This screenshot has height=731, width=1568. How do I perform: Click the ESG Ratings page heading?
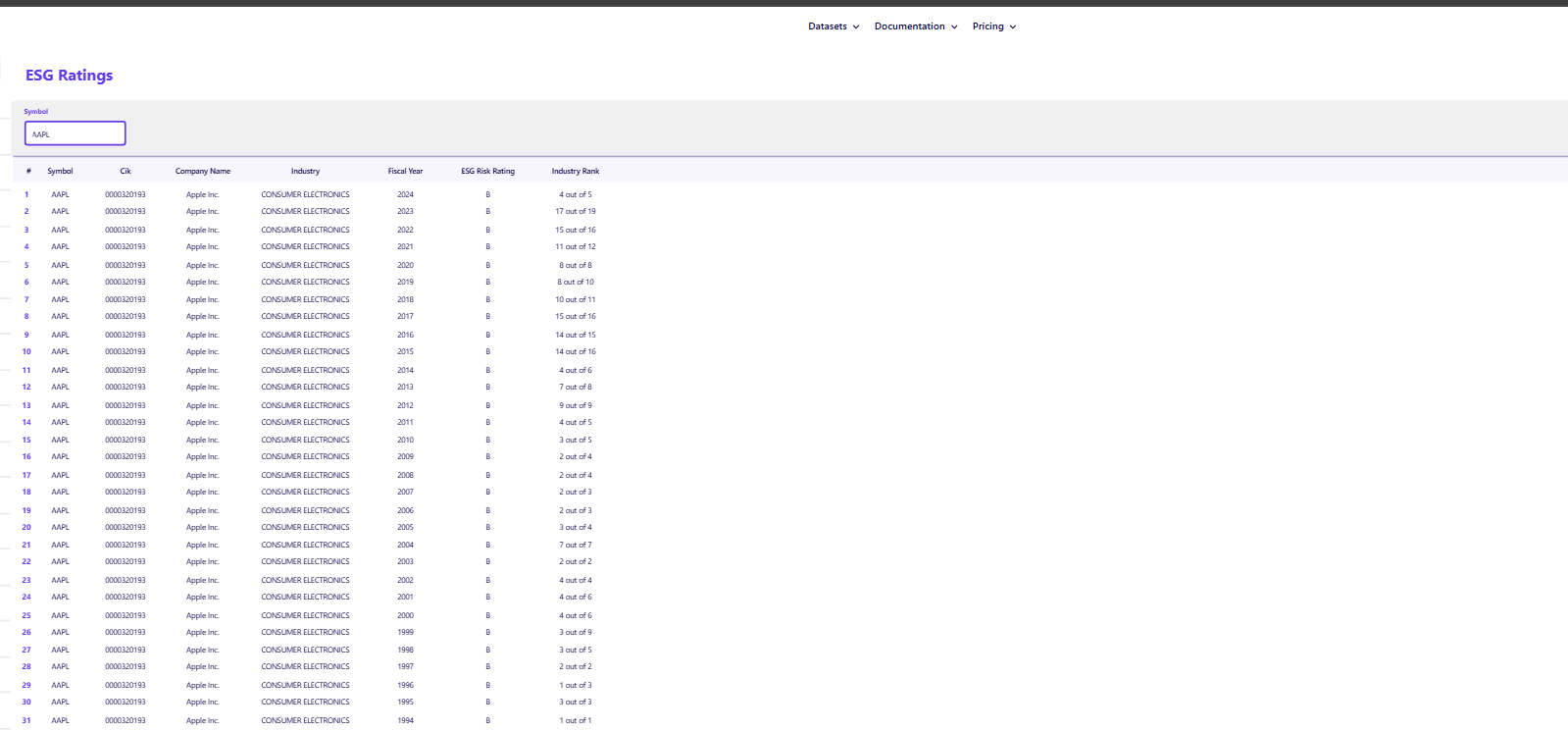[x=69, y=76]
